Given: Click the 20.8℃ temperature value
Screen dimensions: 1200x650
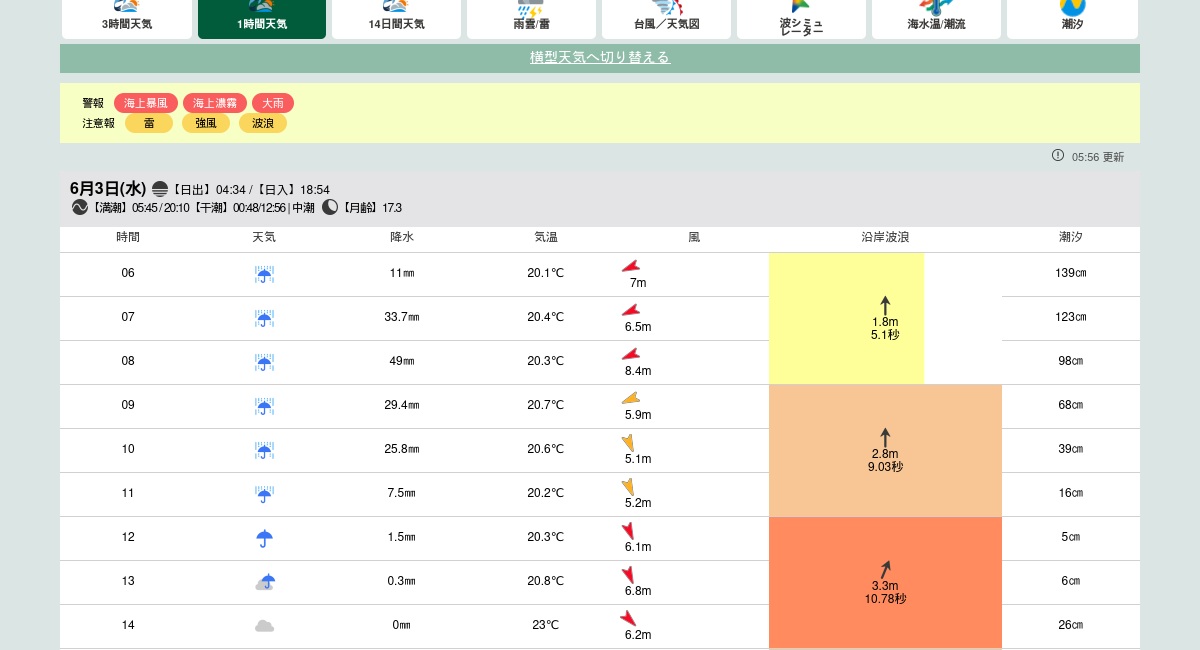Looking at the screenshot, I should click(x=546, y=582).
